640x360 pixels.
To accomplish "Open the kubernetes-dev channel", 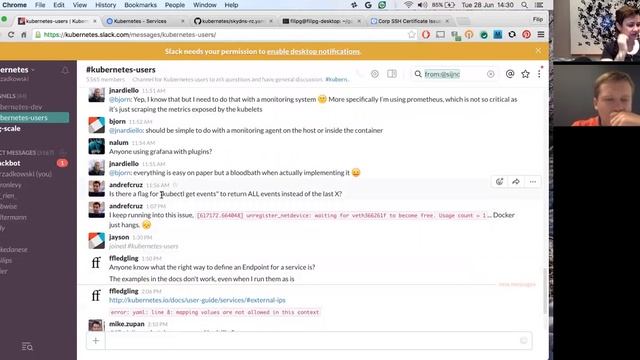I will tap(21, 107).
